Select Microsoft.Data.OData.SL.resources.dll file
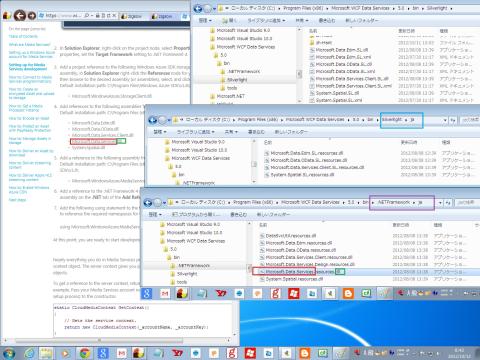This screenshot has height=360, width=480. (x=306, y=160)
